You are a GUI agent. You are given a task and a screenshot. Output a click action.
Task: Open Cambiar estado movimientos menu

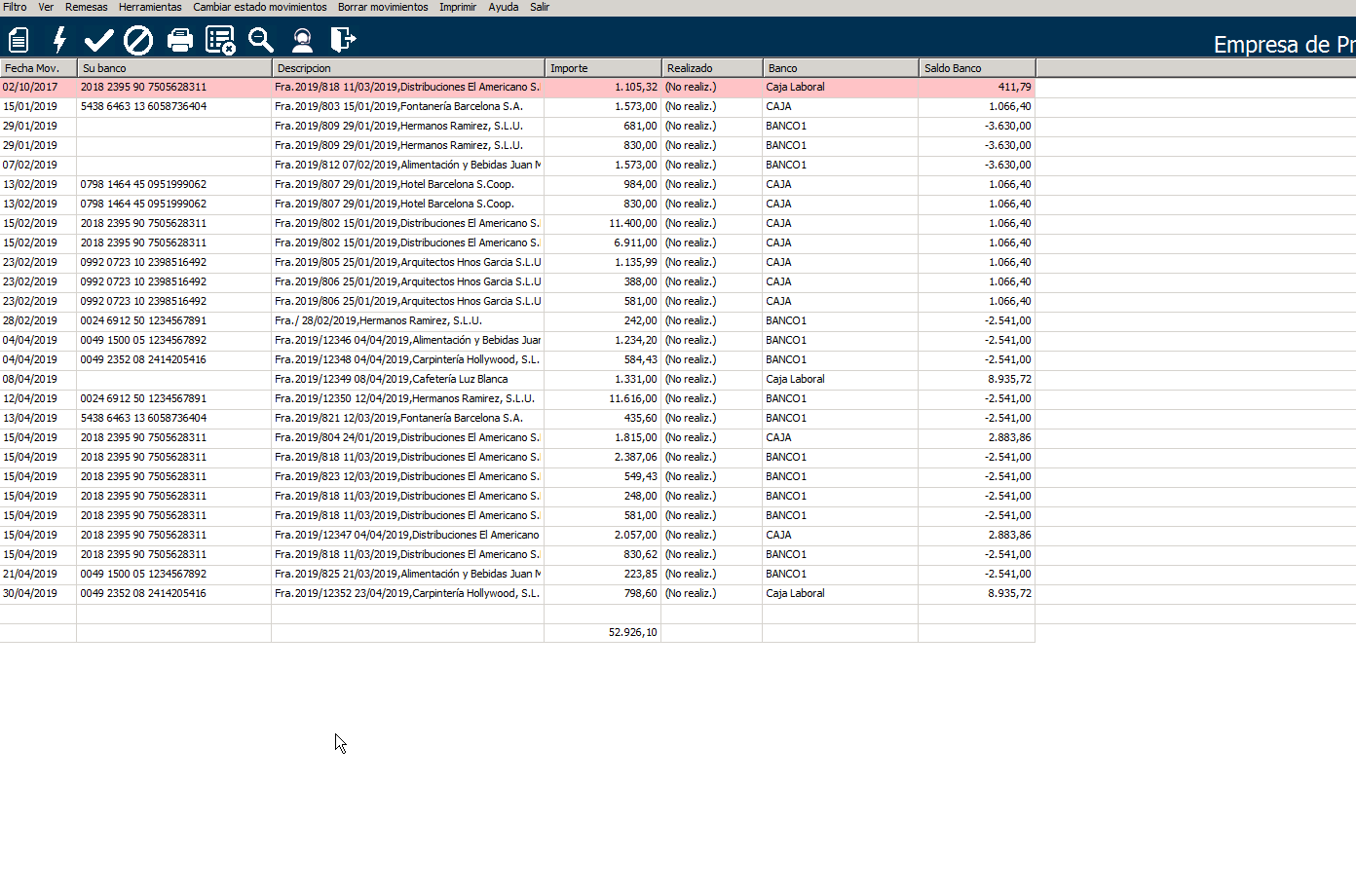point(260,7)
